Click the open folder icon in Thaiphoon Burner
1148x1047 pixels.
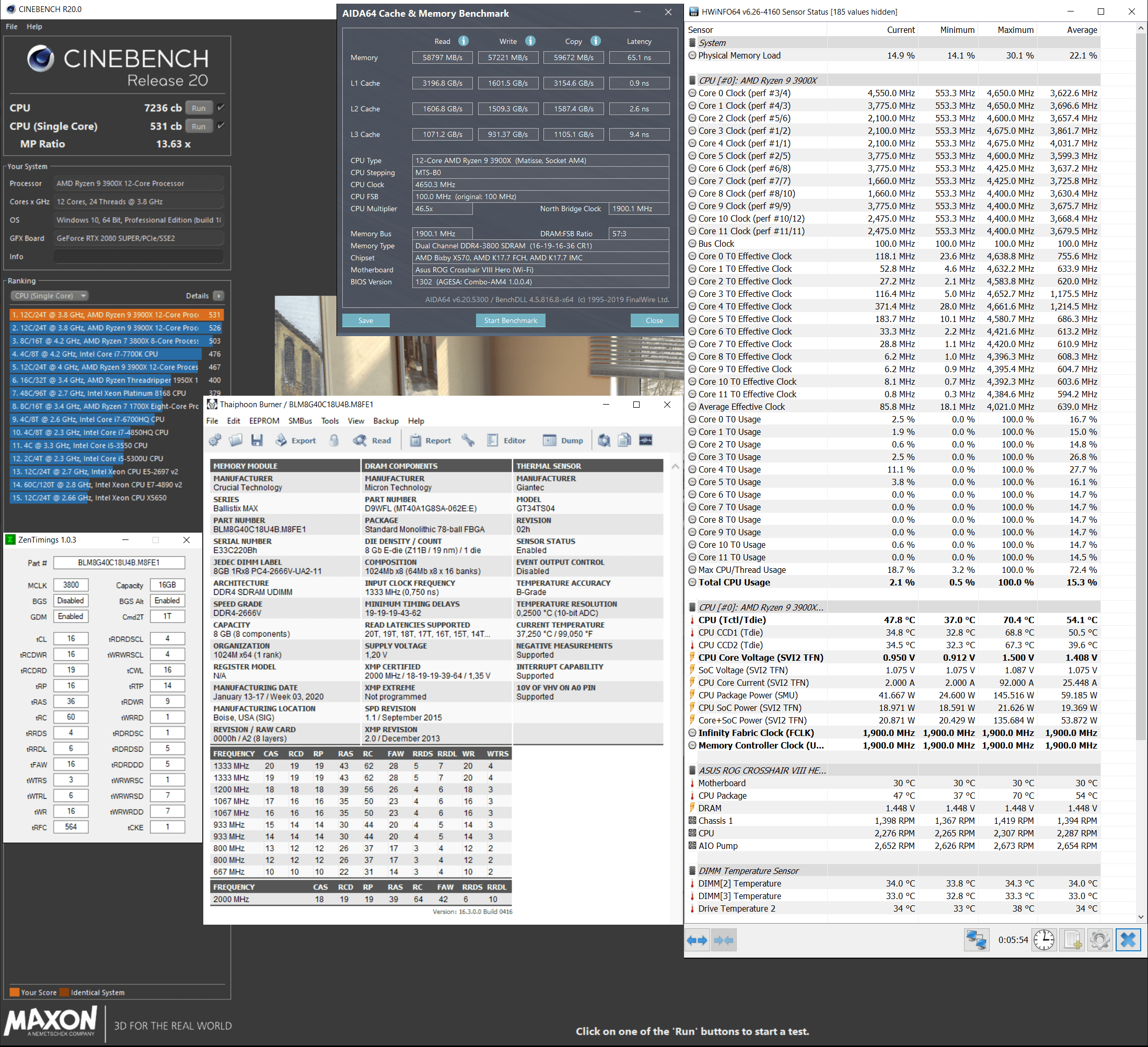coord(236,440)
